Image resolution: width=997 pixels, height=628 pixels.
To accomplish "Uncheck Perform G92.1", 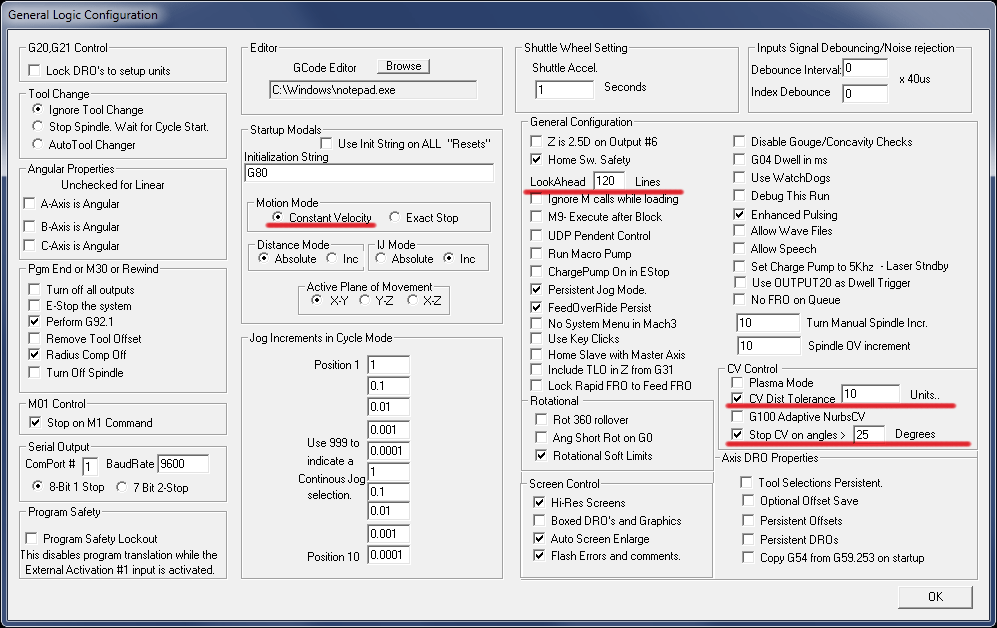I will [34, 322].
